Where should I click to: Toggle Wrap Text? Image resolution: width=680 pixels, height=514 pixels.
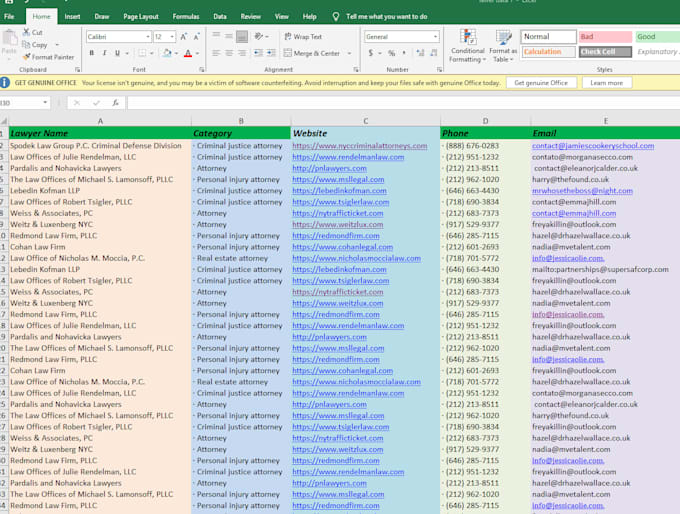pyautogui.click(x=303, y=37)
